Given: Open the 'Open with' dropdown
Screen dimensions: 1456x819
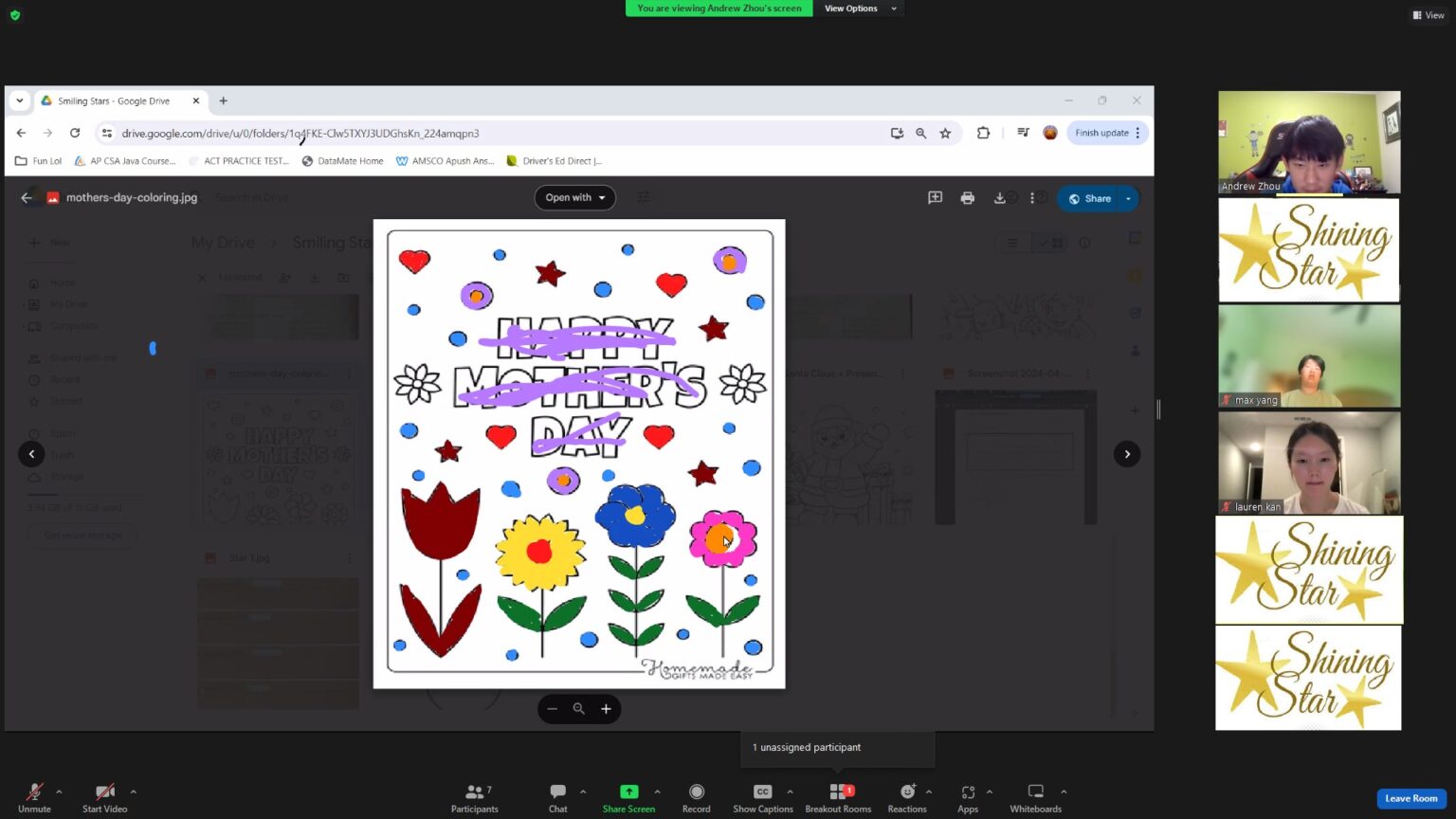Looking at the screenshot, I should [574, 197].
